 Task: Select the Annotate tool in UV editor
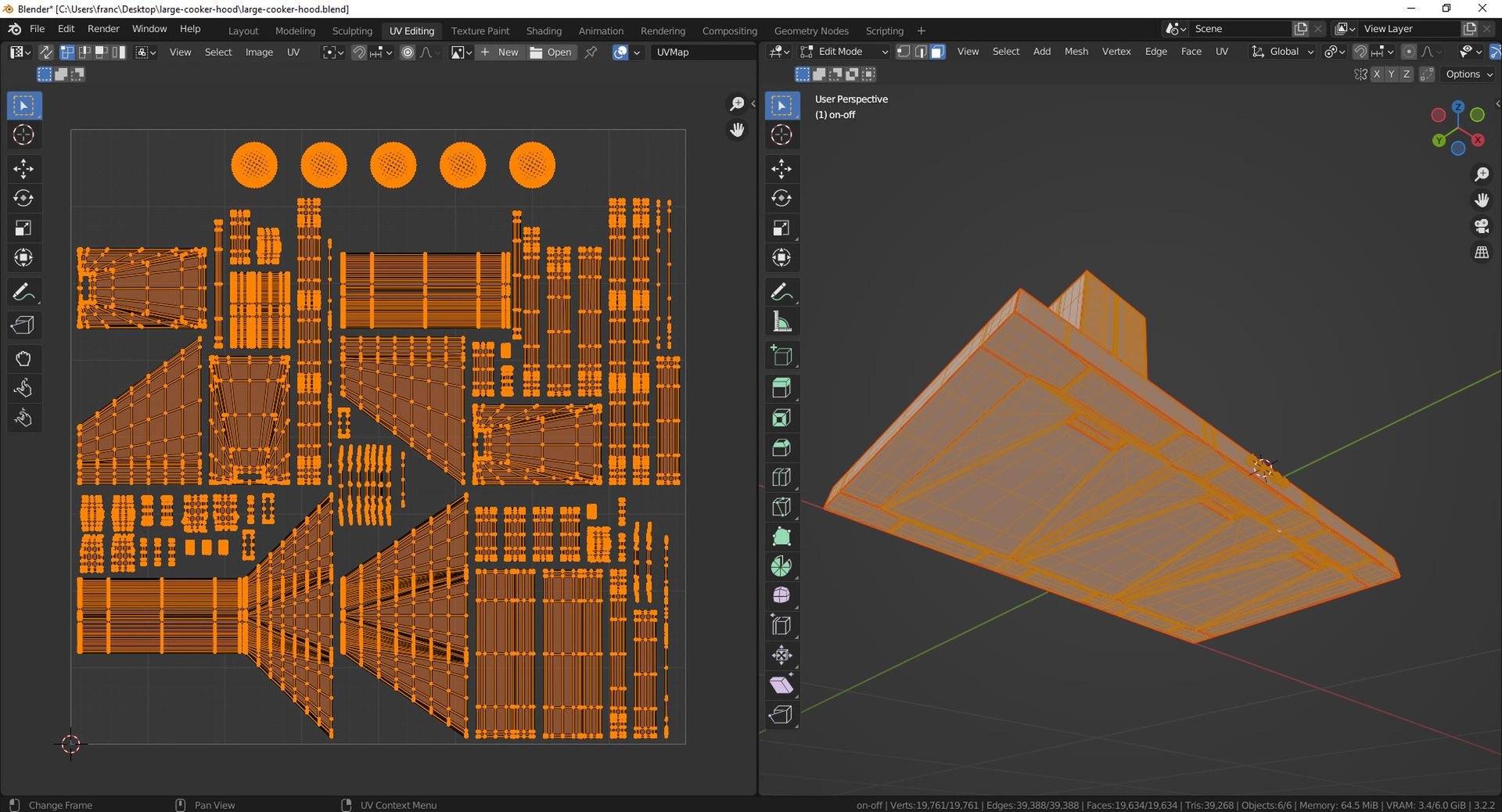[x=23, y=292]
